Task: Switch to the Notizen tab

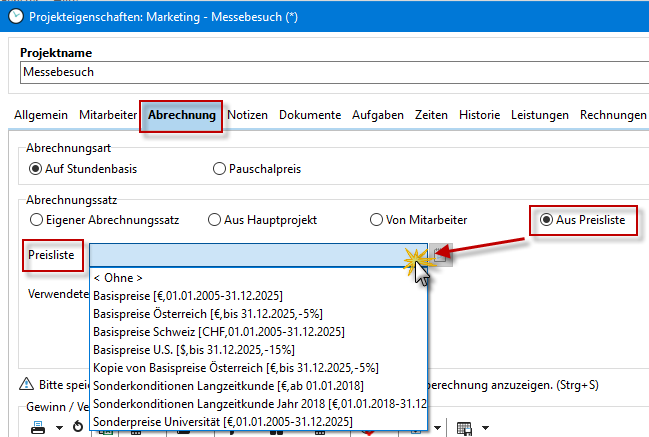Action: pos(247,115)
